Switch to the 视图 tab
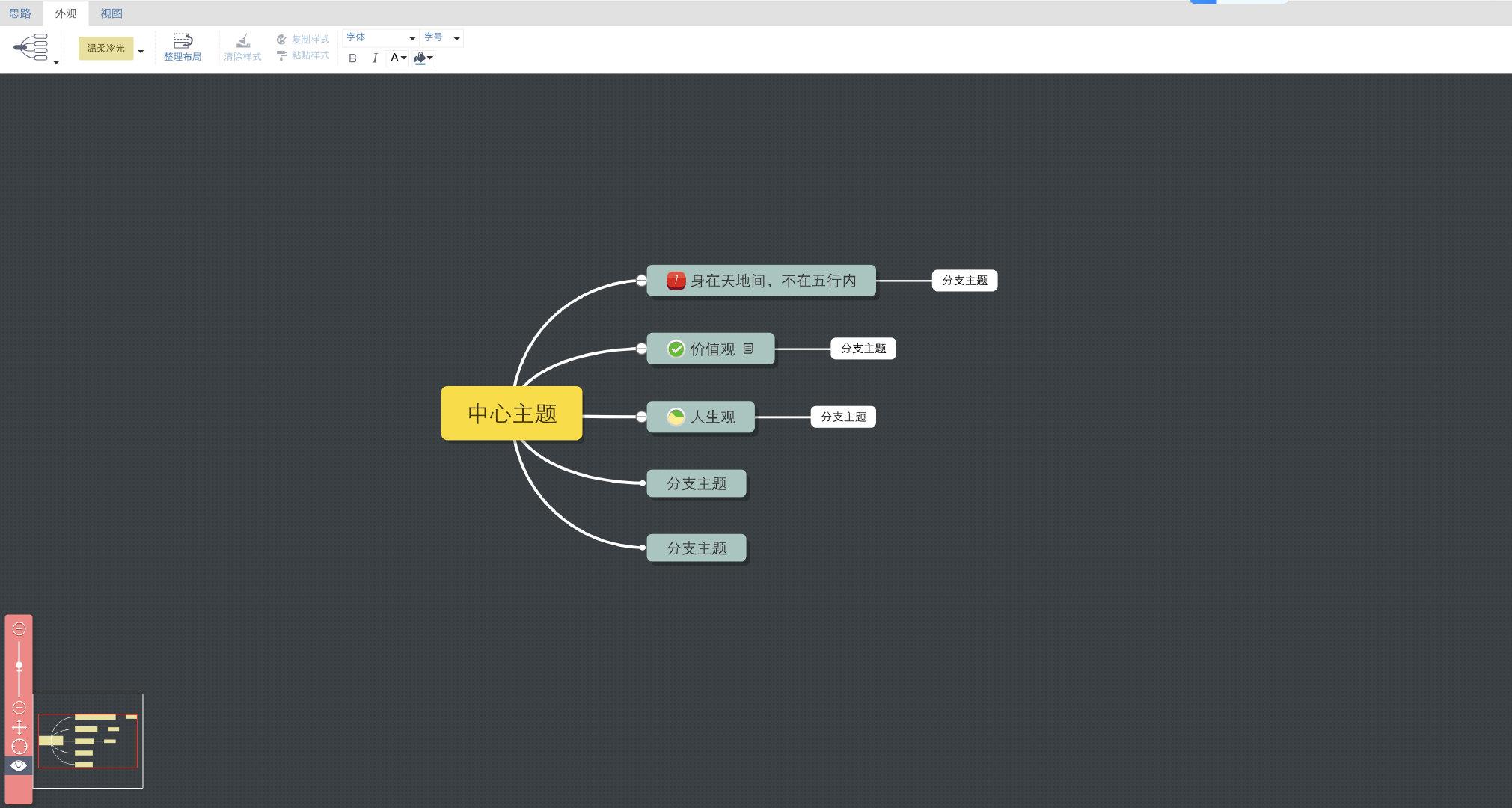 pyautogui.click(x=111, y=13)
